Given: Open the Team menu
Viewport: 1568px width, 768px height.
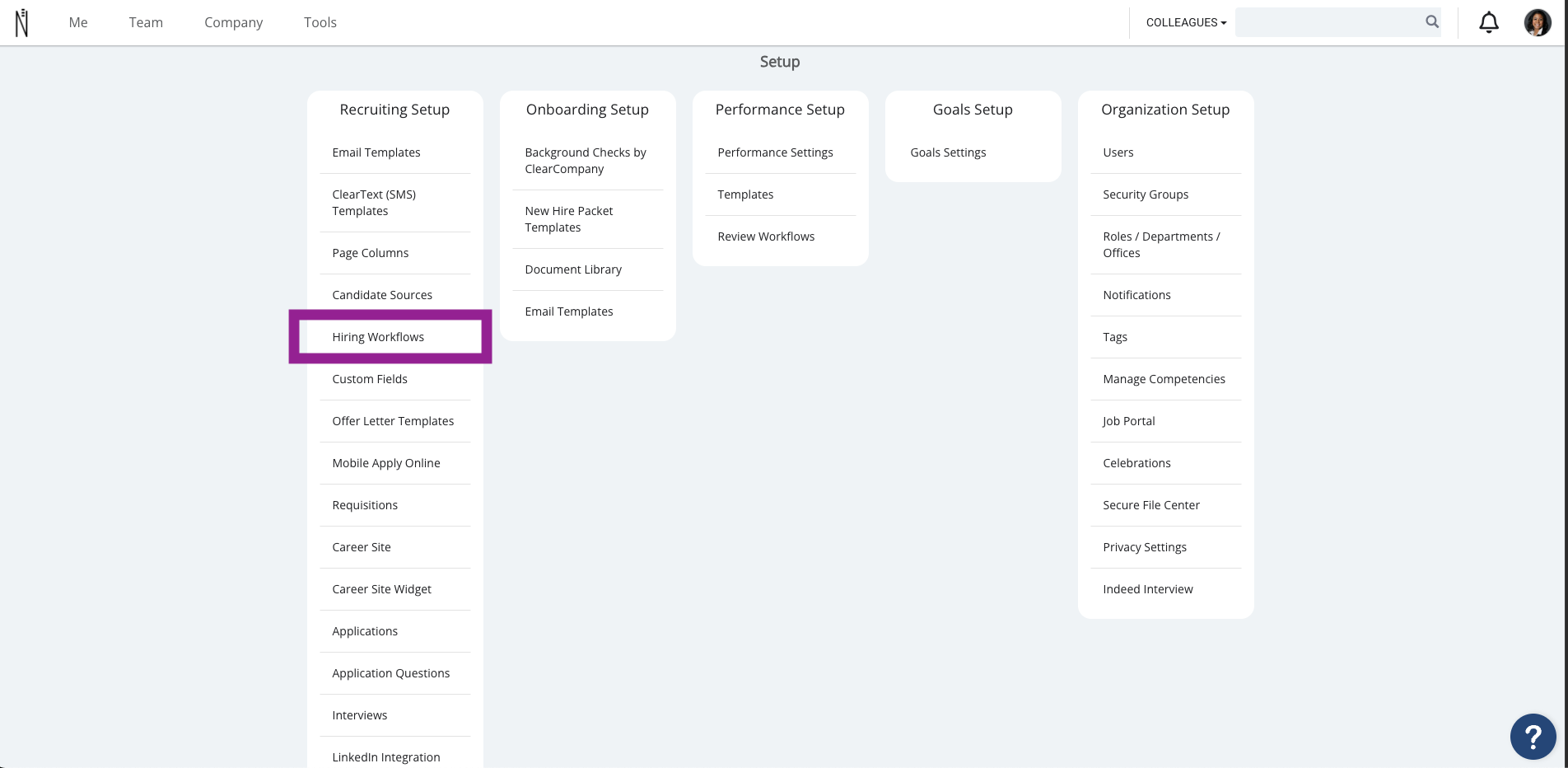Looking at the screenshot, I should tap(146, 22).
